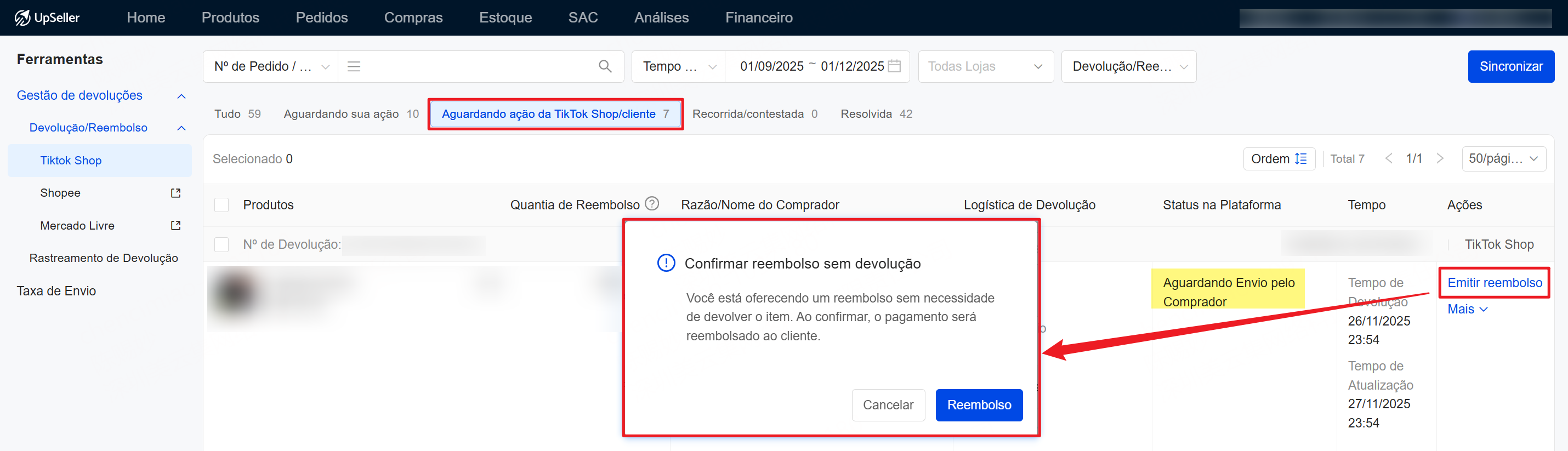Open the Ordem sort control
The width and height of the screenshot is (1568, 451).
click(1279, 159)
